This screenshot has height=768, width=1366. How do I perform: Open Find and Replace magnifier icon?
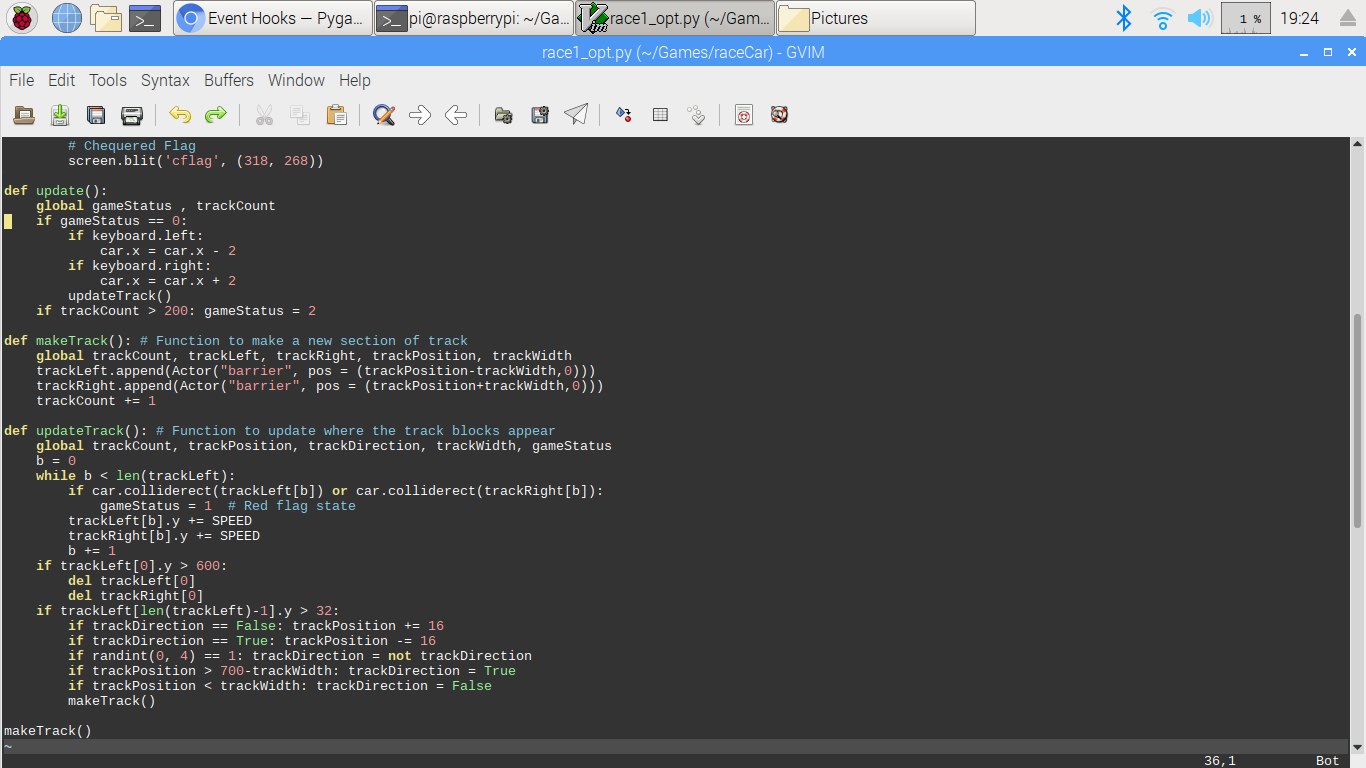pyautogui.click(x=384, y=115)
